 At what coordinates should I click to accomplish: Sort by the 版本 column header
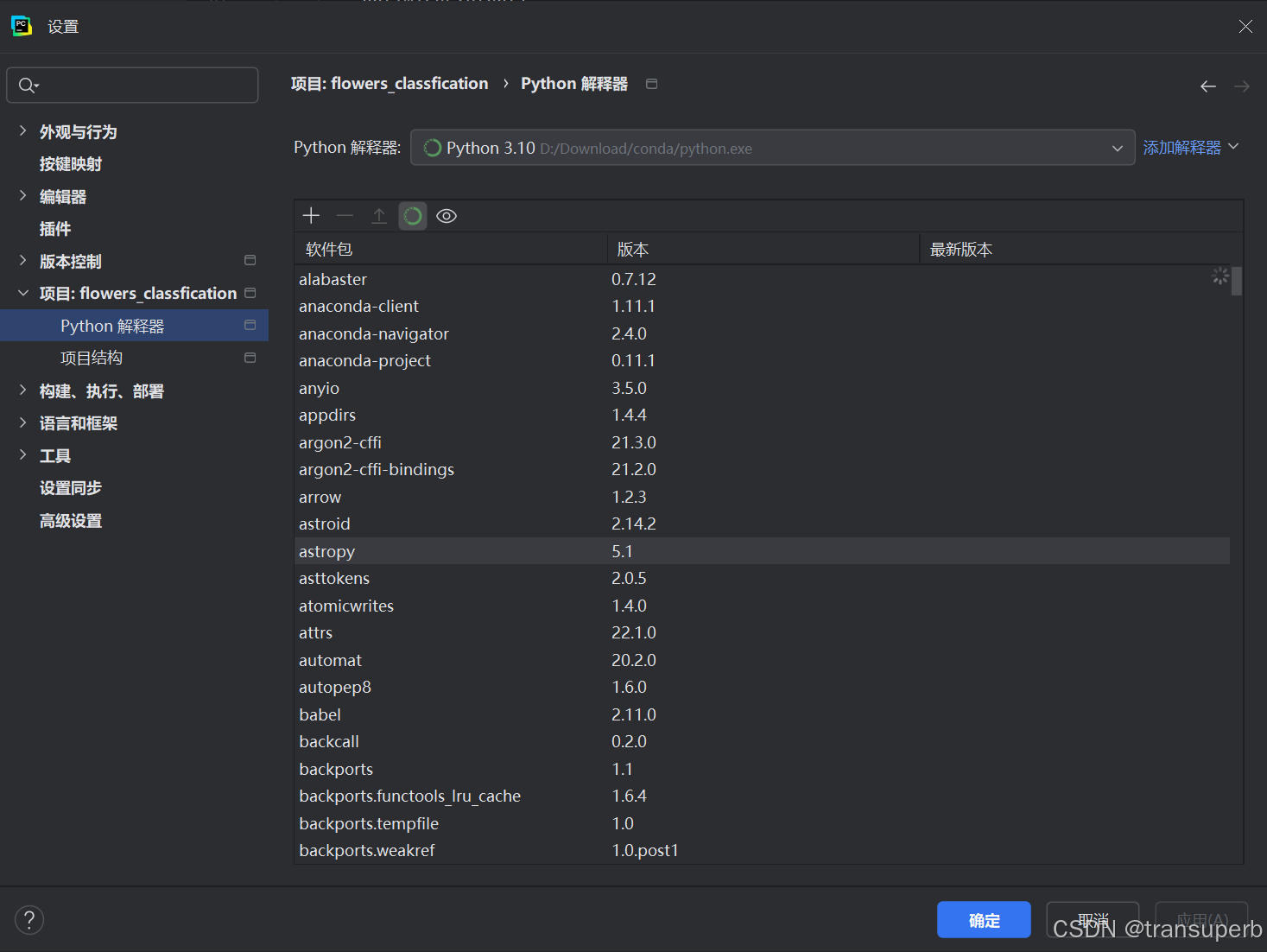coord(763,249)
